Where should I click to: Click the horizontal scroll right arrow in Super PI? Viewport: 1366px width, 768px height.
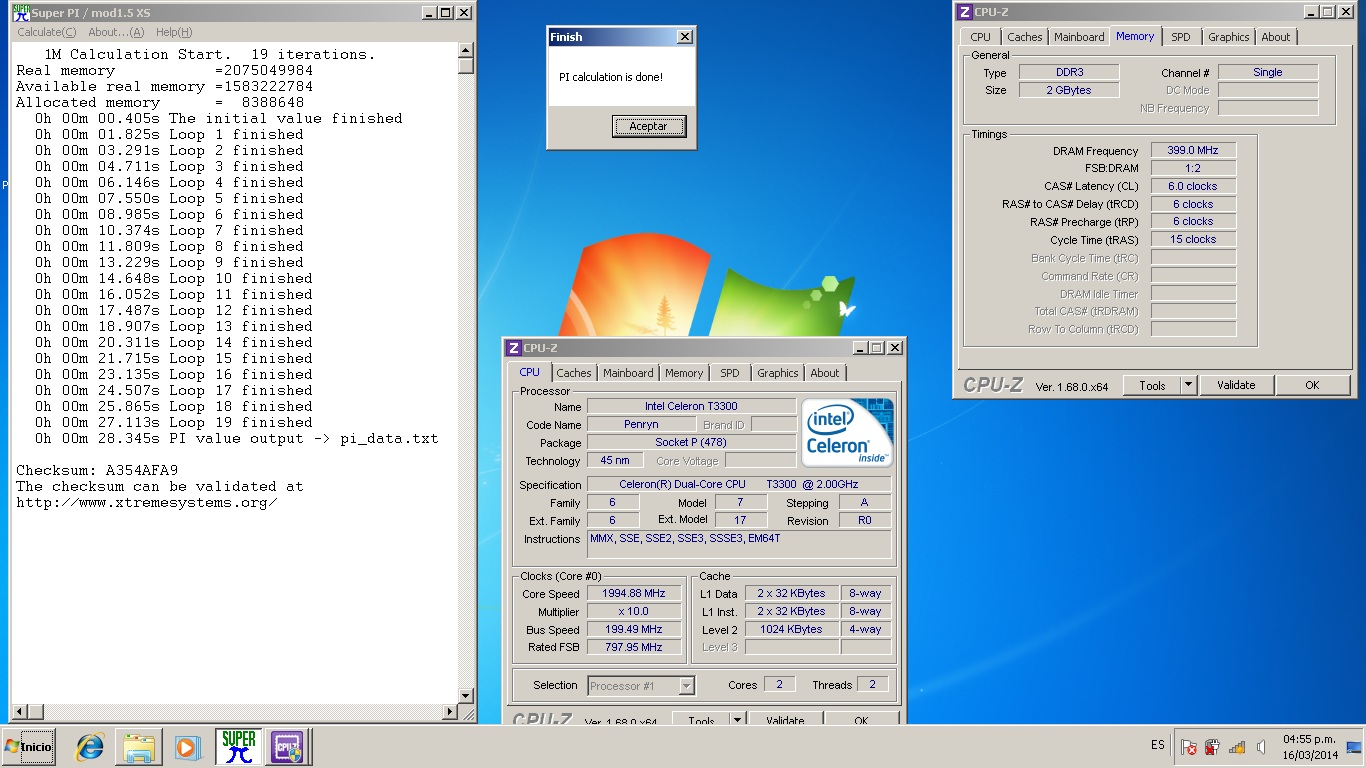[x=450, y=712]
